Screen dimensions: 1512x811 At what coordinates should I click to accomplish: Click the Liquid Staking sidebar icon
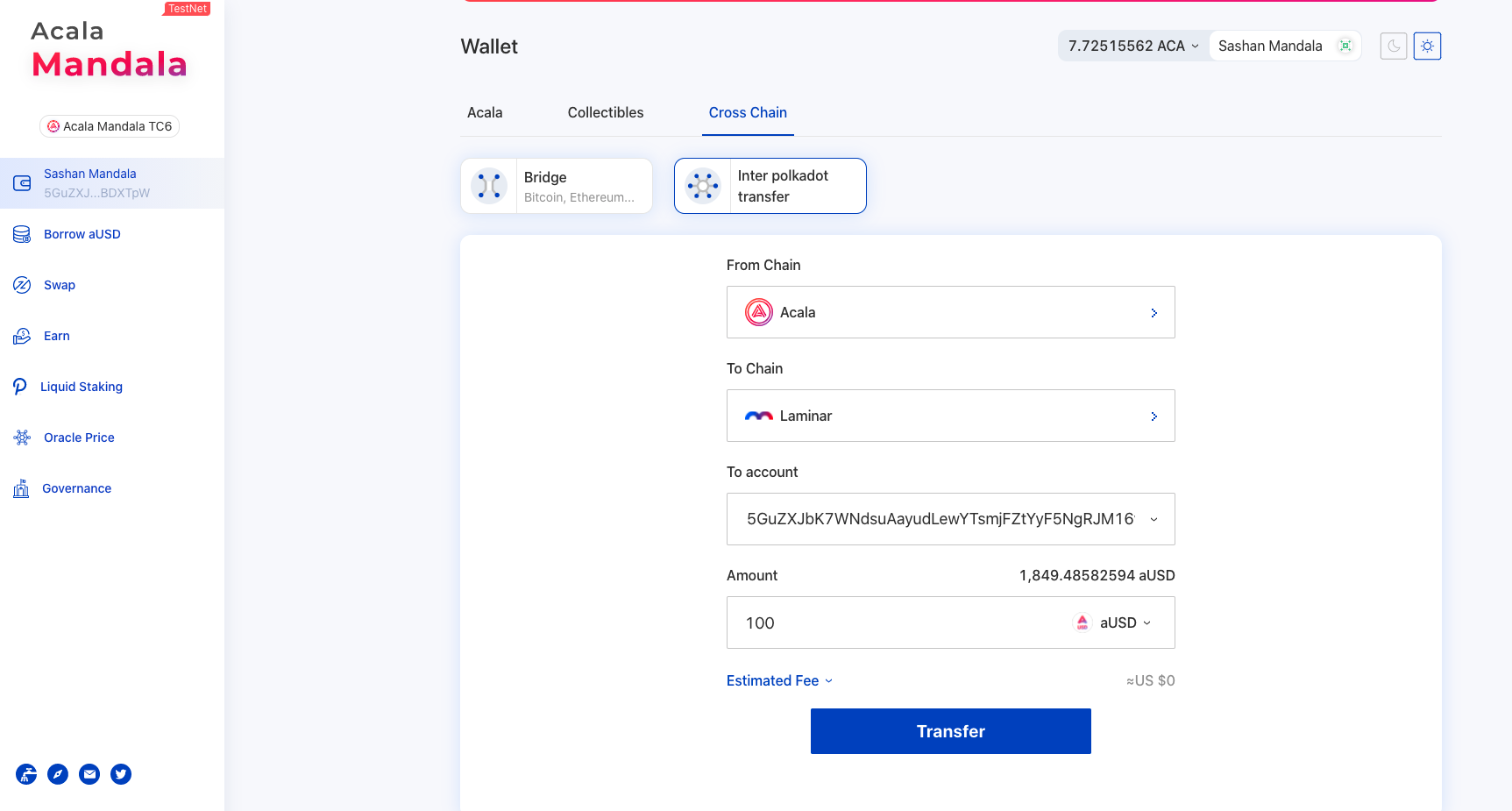tap(20, 387)
